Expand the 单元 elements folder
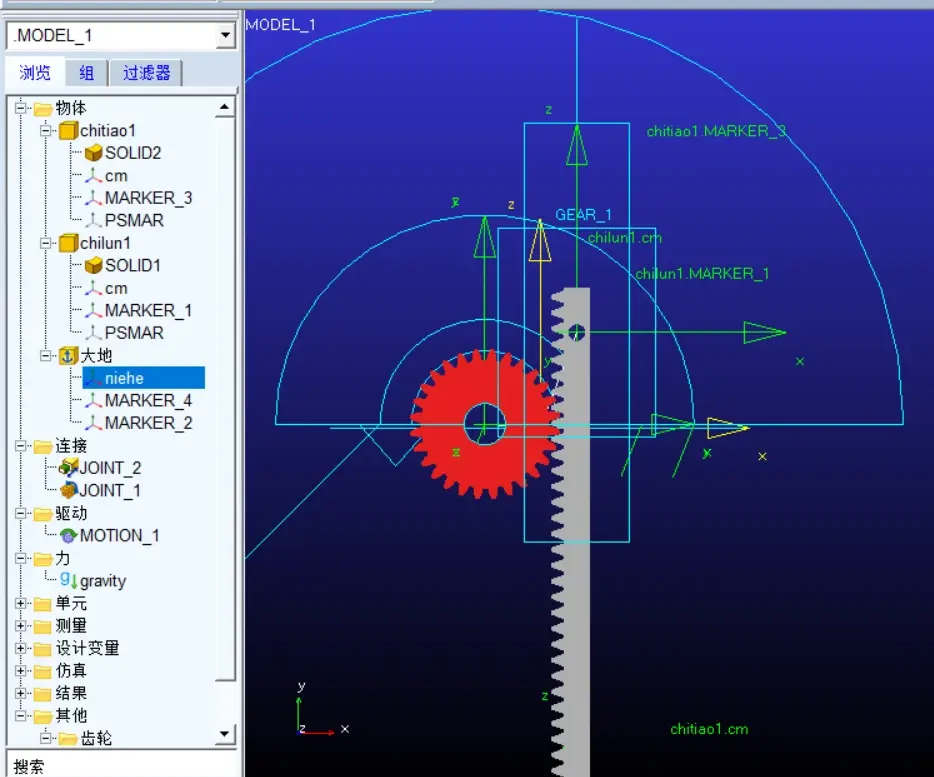934x777 pixels. (20, 603)
